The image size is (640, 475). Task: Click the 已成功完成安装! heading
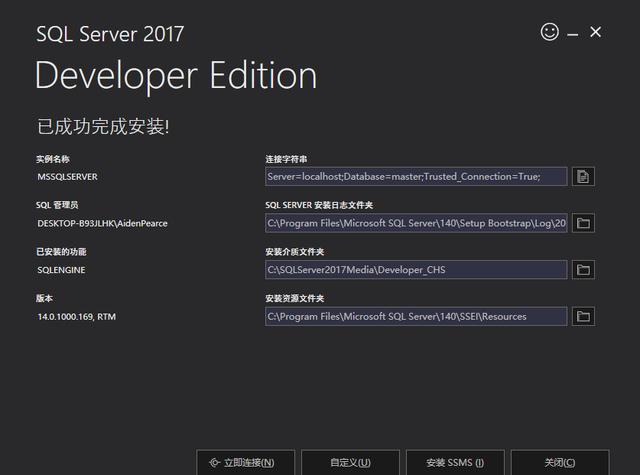click(x=103, y=126)
